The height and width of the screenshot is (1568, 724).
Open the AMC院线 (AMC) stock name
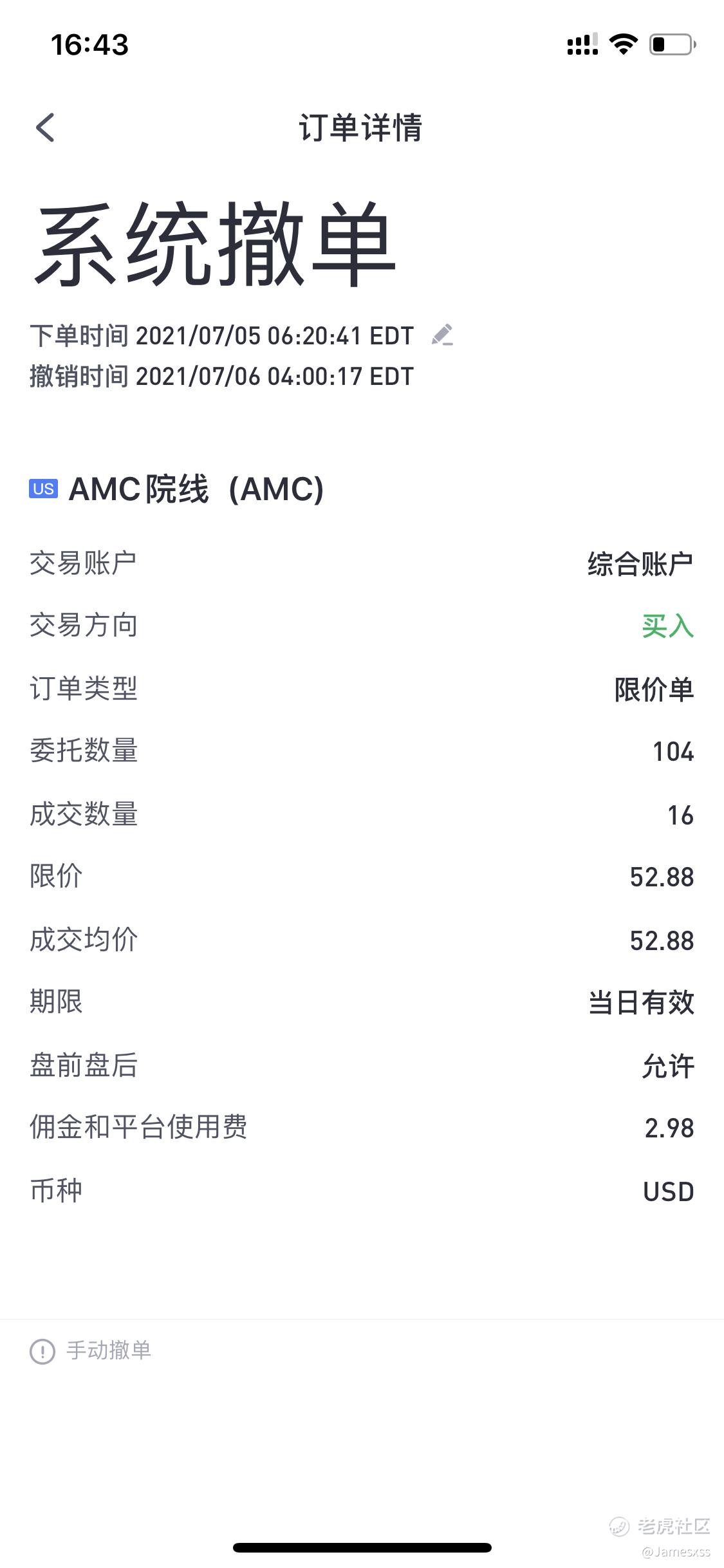point(196,489)
